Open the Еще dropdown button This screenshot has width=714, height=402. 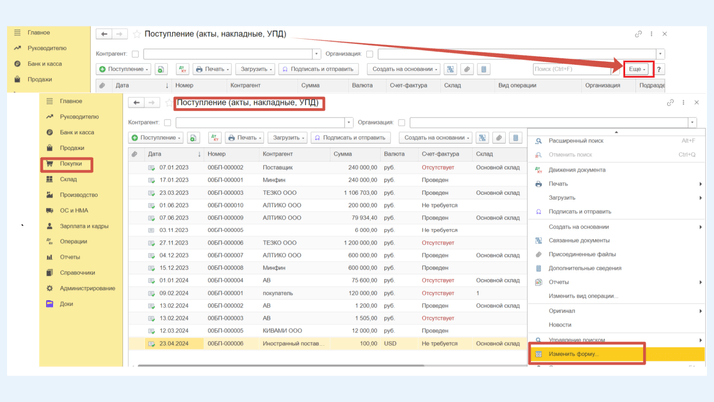tap(636, 70)
